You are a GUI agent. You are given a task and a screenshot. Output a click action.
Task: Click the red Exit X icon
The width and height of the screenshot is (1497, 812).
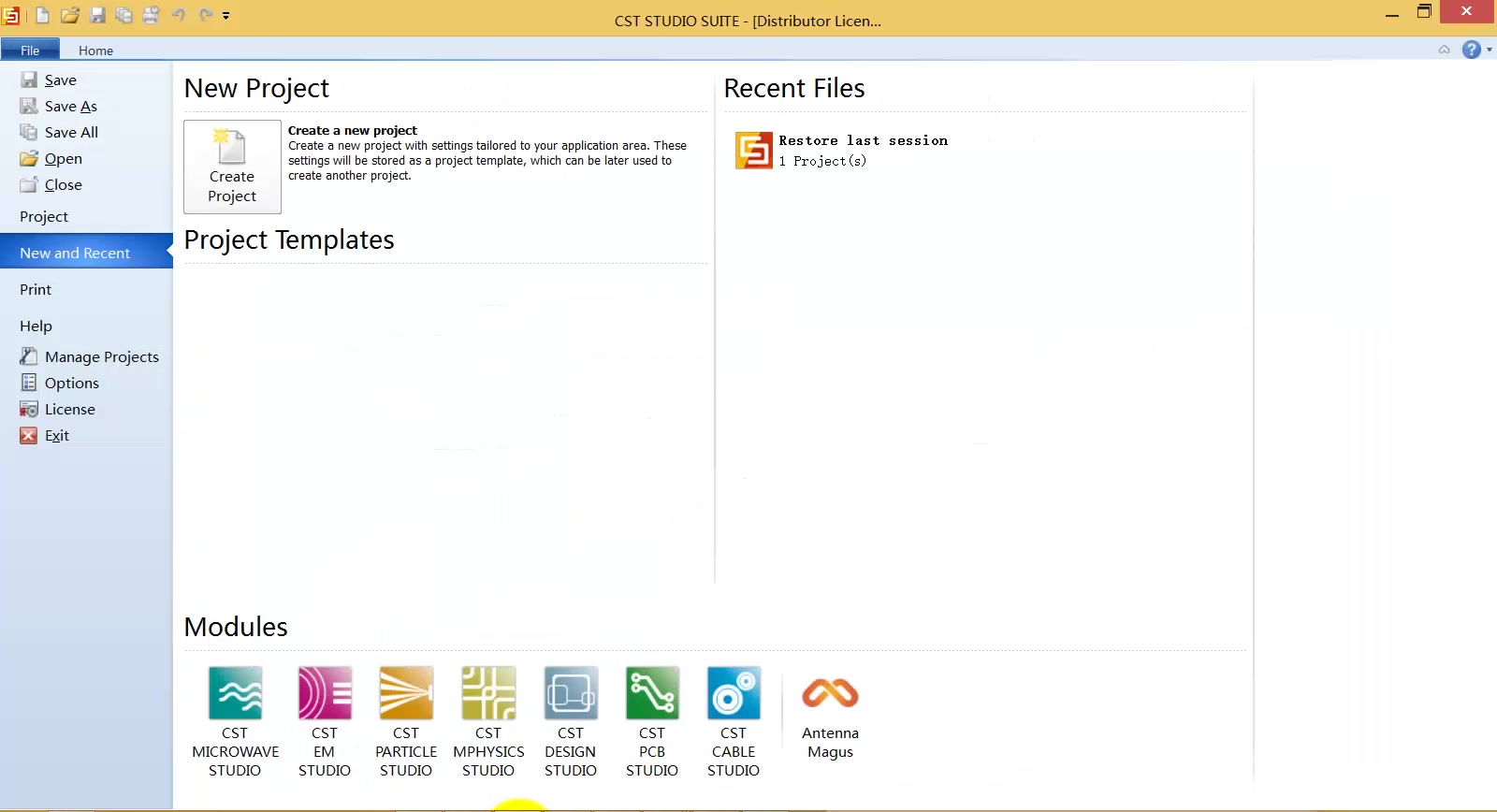29,435
